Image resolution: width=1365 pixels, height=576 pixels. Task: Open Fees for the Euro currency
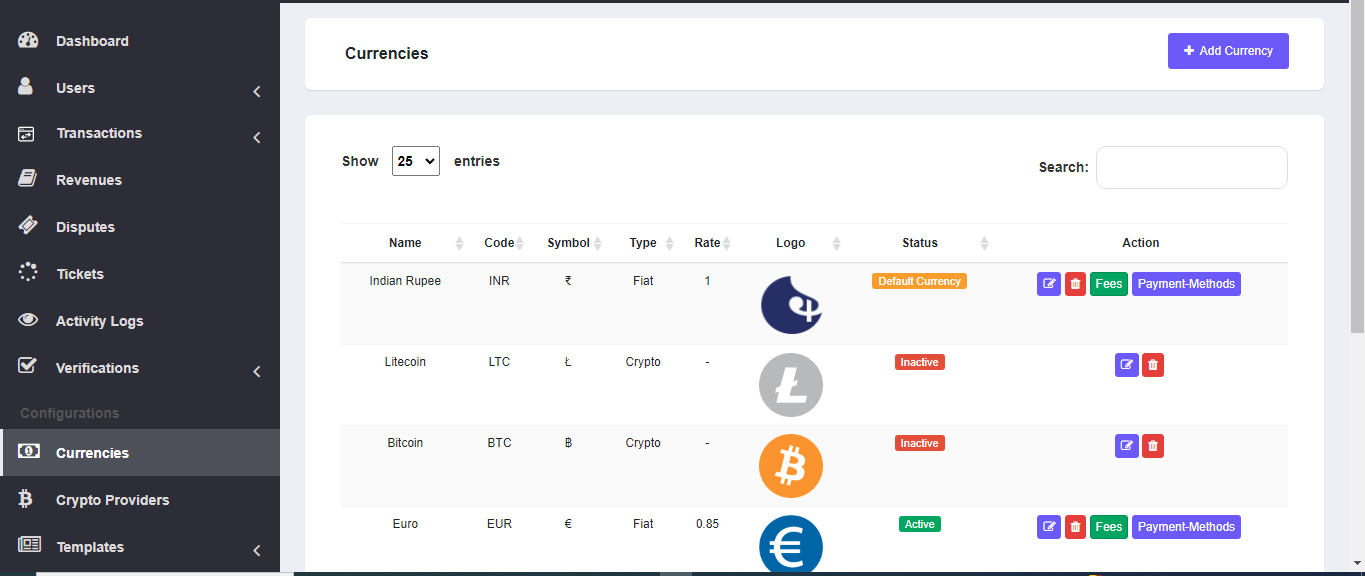pyautogui.click(x=1108, y=526)
